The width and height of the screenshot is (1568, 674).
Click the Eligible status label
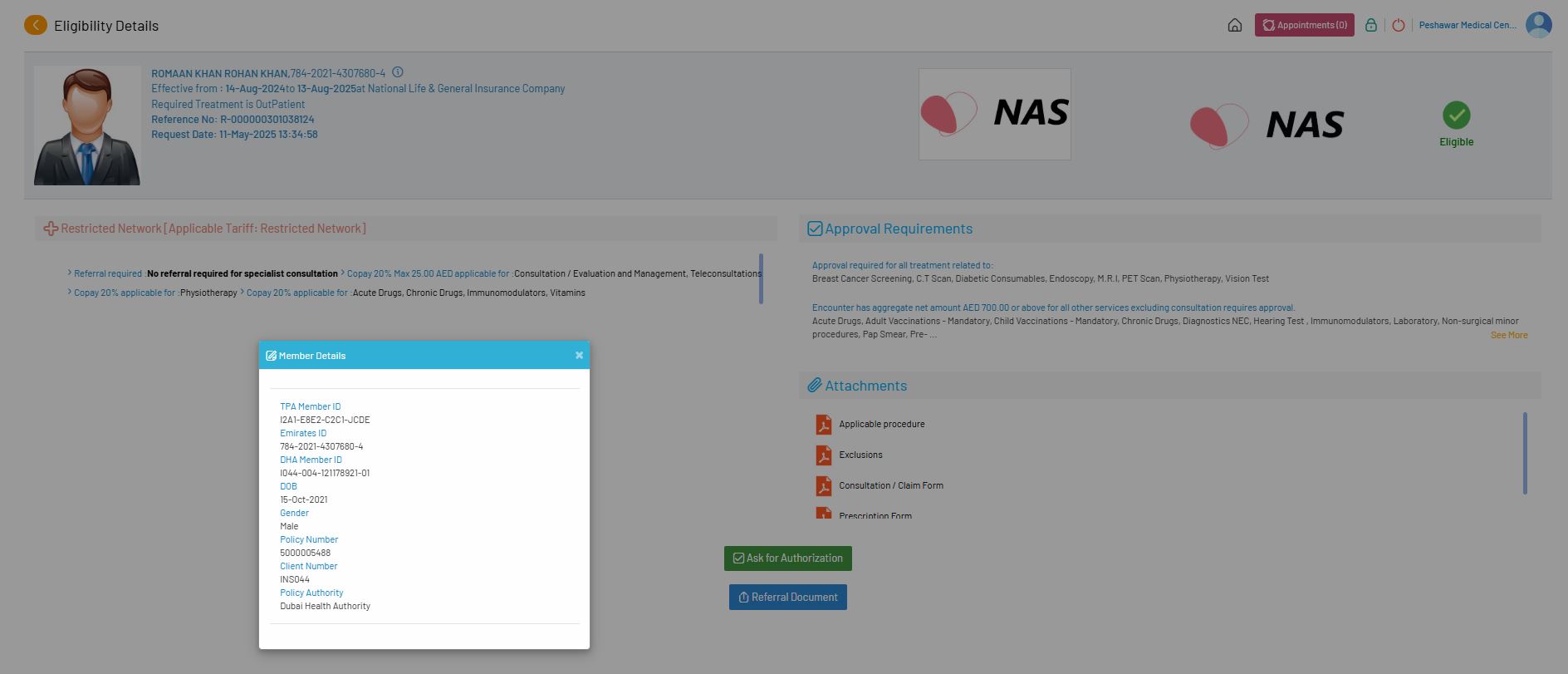1457,141
